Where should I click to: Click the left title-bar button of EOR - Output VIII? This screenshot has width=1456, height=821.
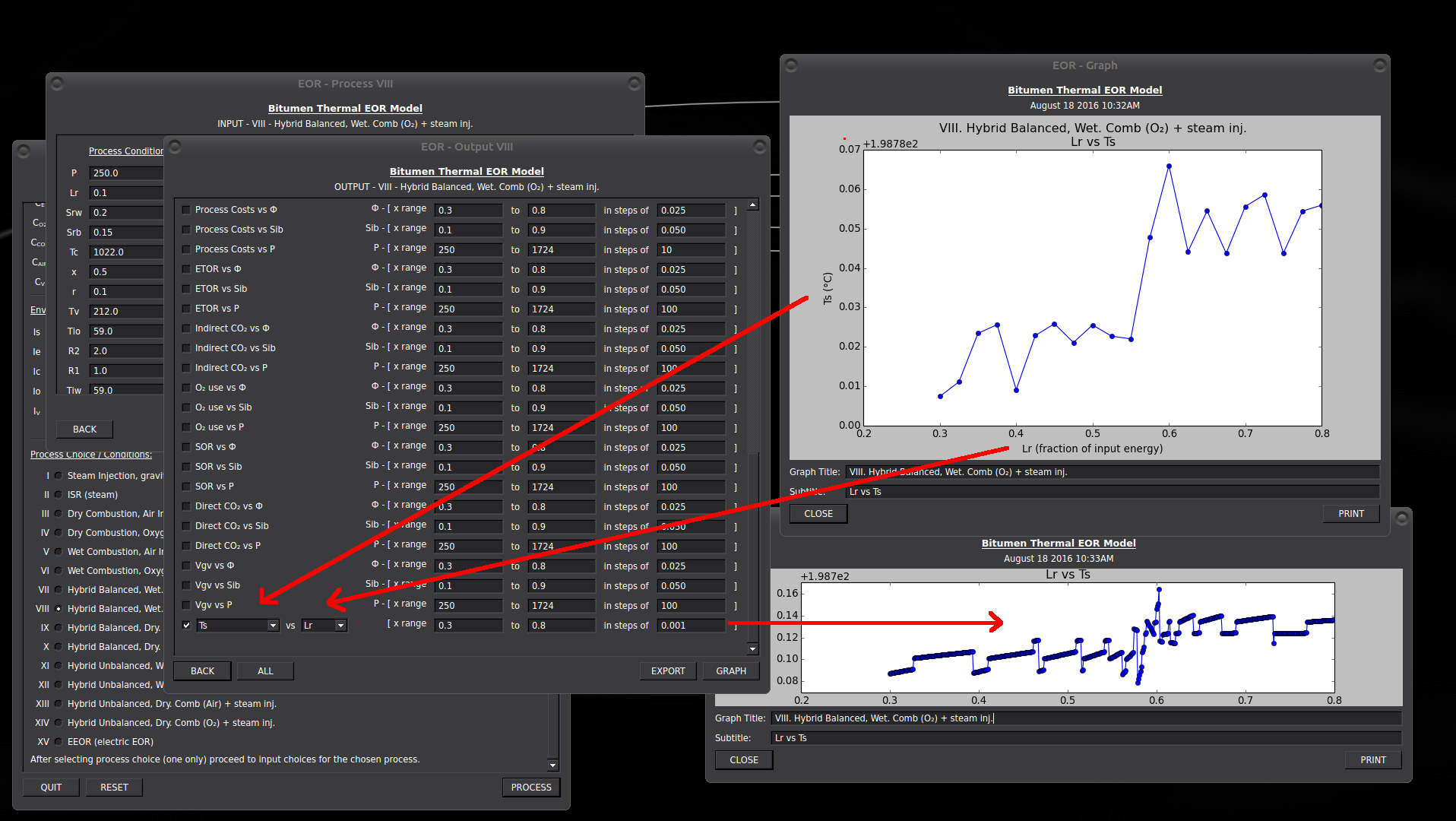pyautogui.click(x=175, y=146)
